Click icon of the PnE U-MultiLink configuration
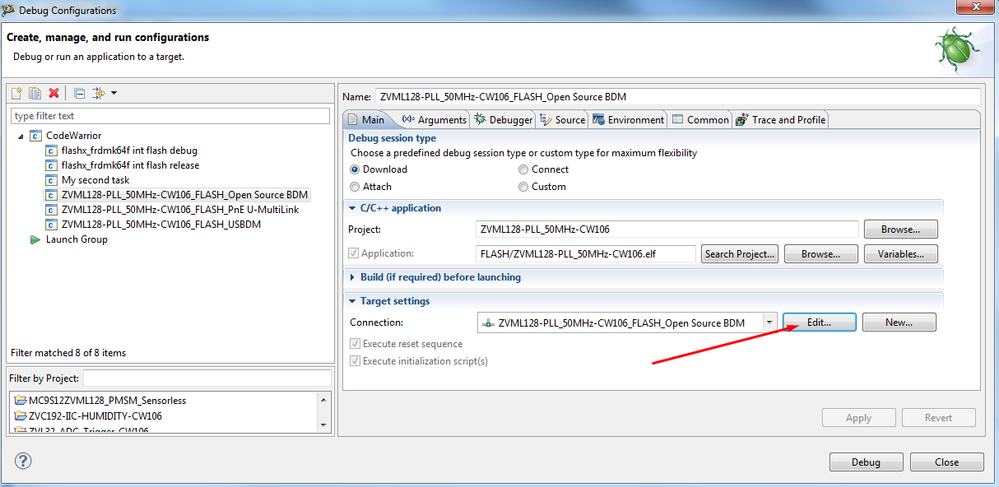Screen dimensions: 999x487 point(51,210)
